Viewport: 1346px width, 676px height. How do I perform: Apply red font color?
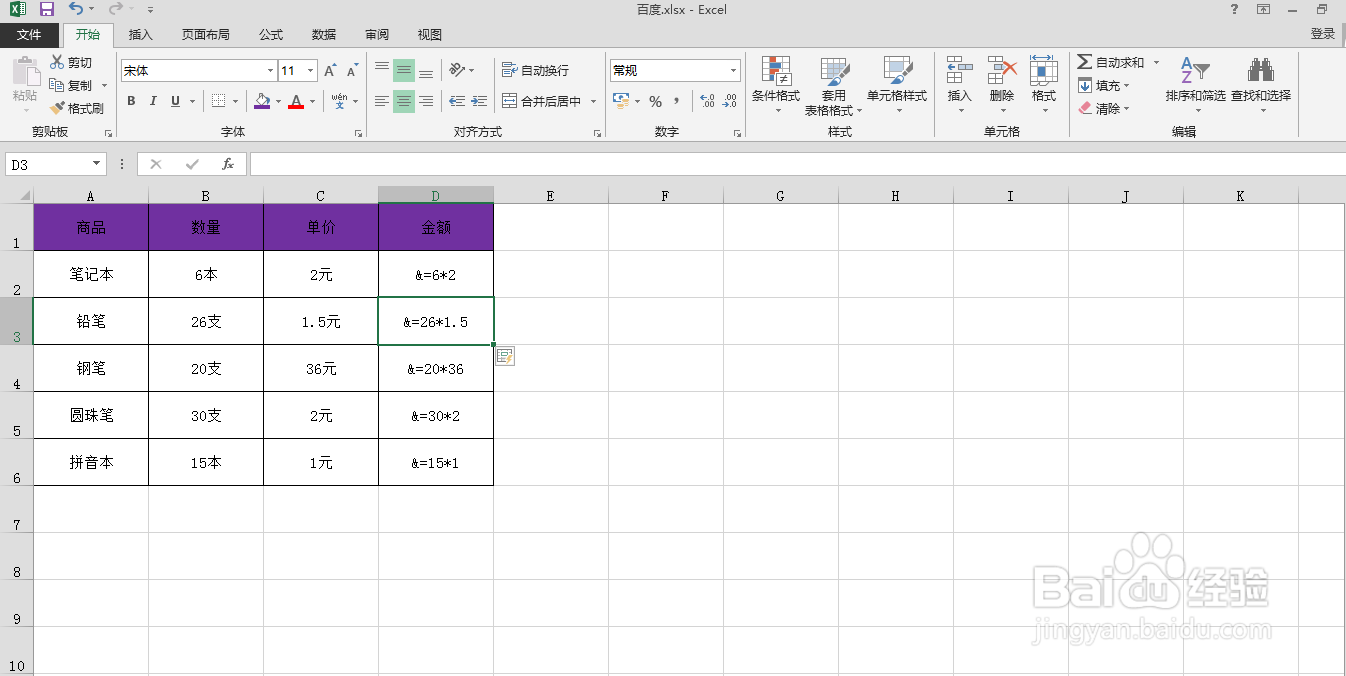coord(296,101)
